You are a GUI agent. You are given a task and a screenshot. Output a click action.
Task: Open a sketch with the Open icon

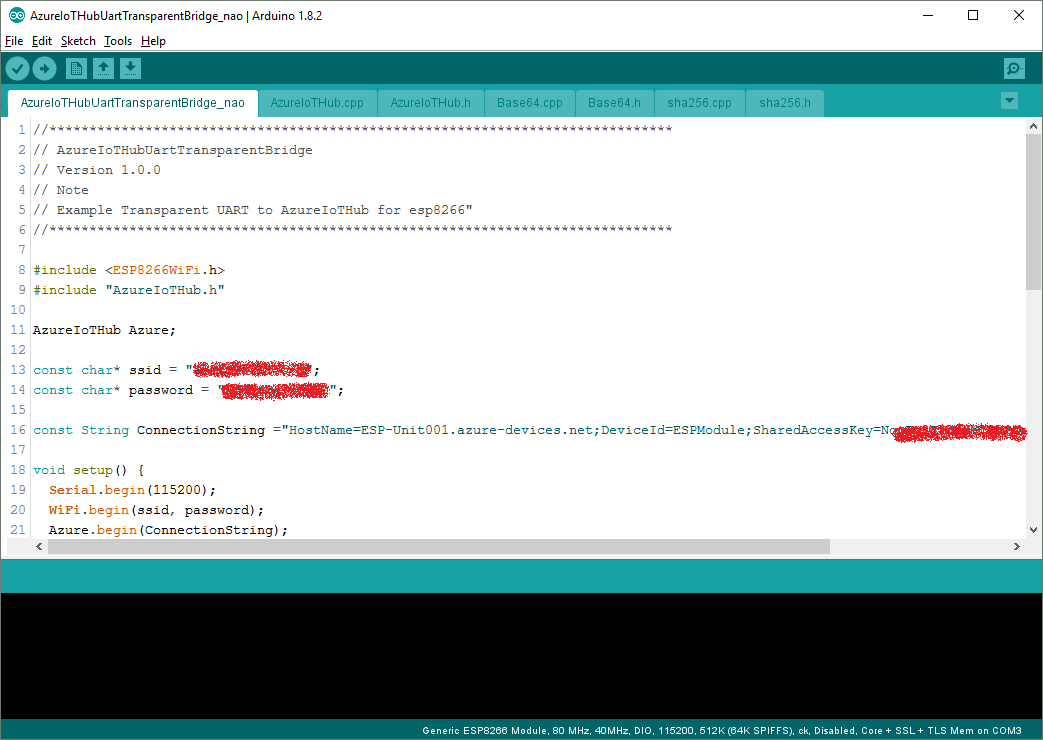click(x=103, y=68)
